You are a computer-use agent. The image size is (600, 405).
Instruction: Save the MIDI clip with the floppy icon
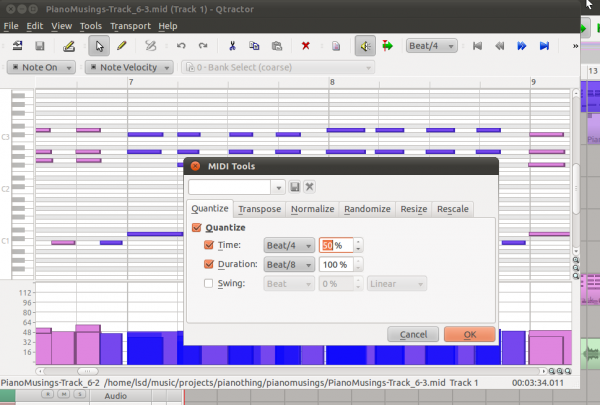(40, 46)
